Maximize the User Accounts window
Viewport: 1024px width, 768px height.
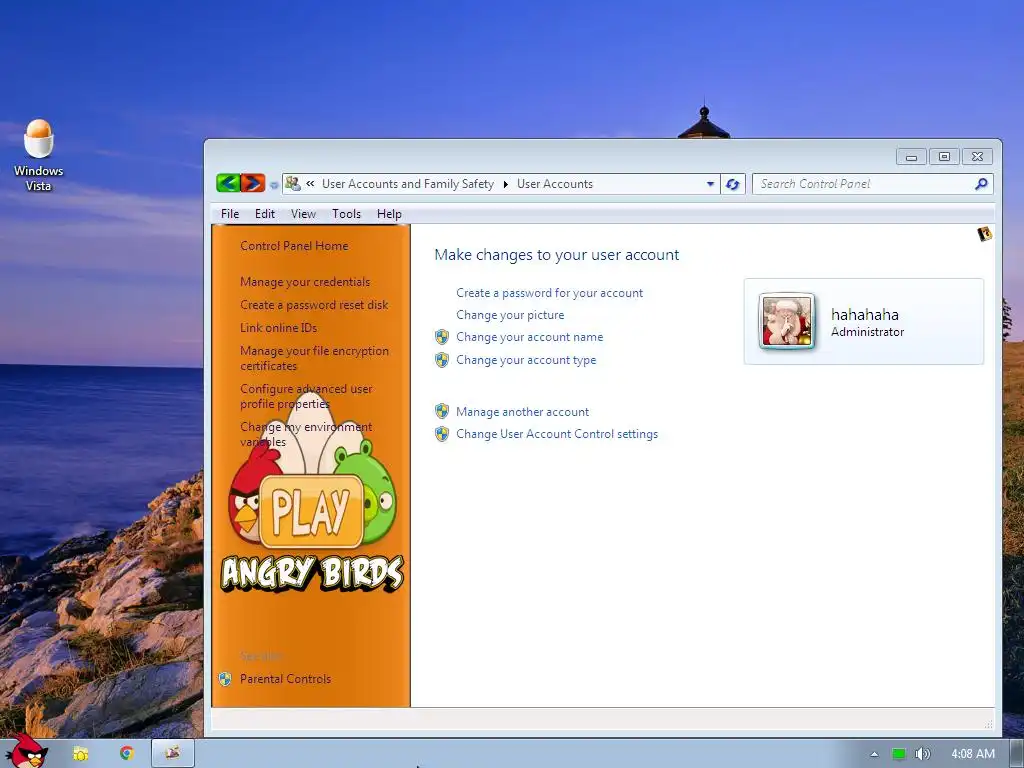(944, 157)
